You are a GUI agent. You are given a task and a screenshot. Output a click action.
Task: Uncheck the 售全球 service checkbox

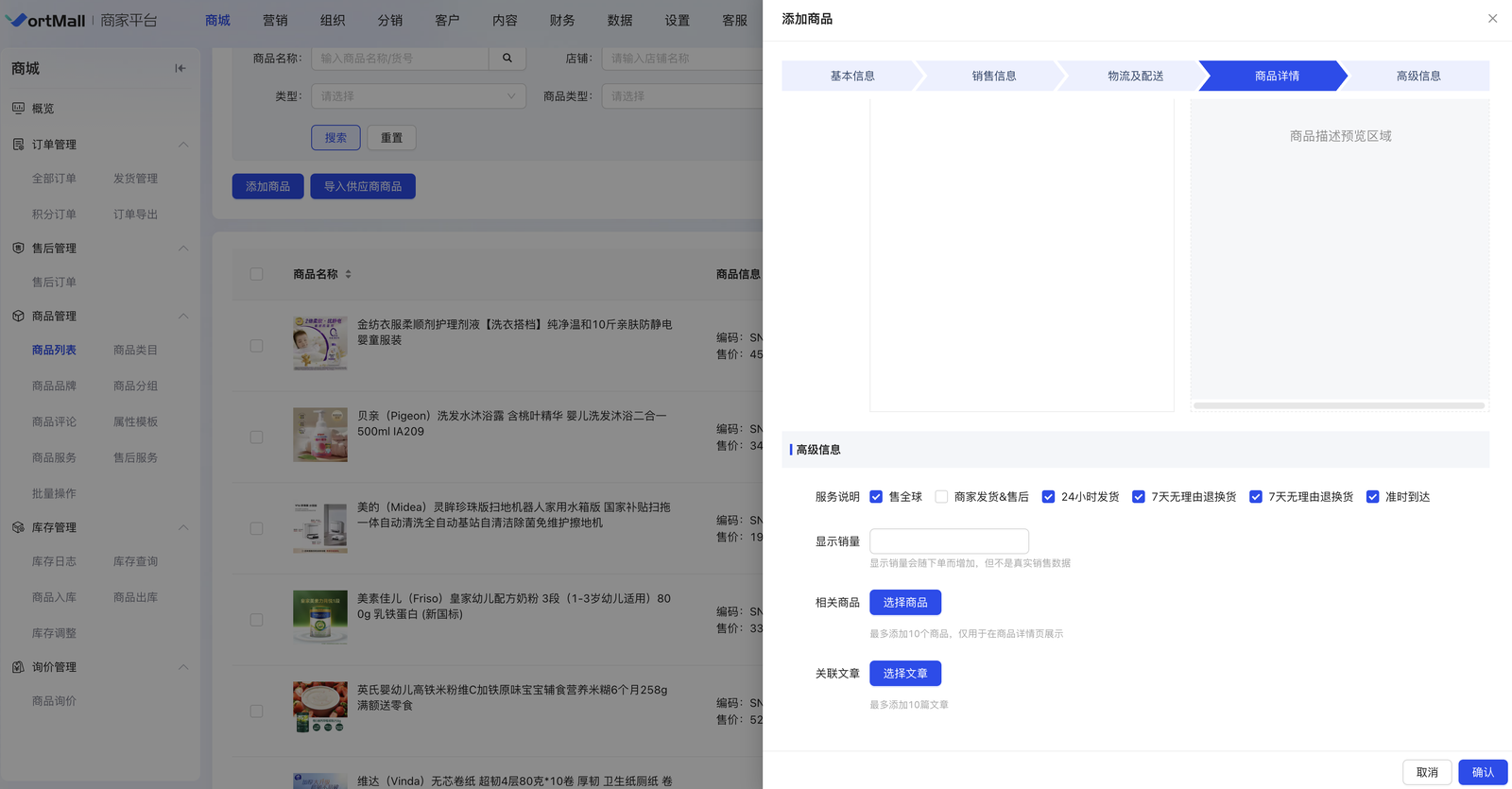point(876,497)
